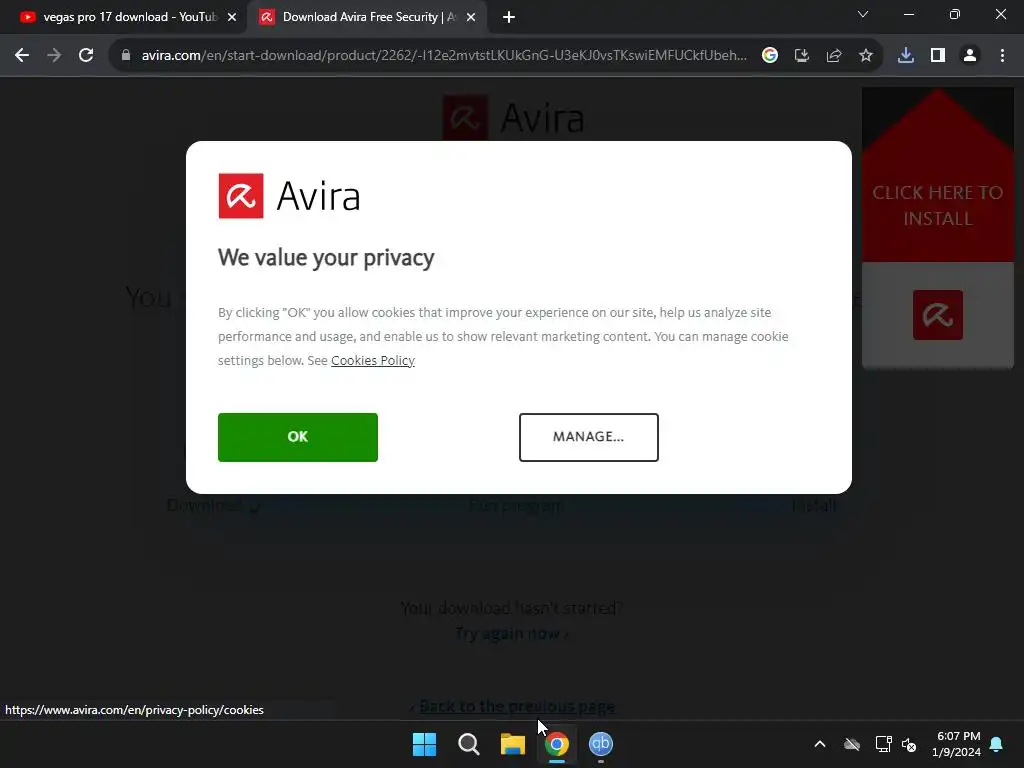Open the Chrome downloads icon
The image size is (1024, 768).
point(906,56)
